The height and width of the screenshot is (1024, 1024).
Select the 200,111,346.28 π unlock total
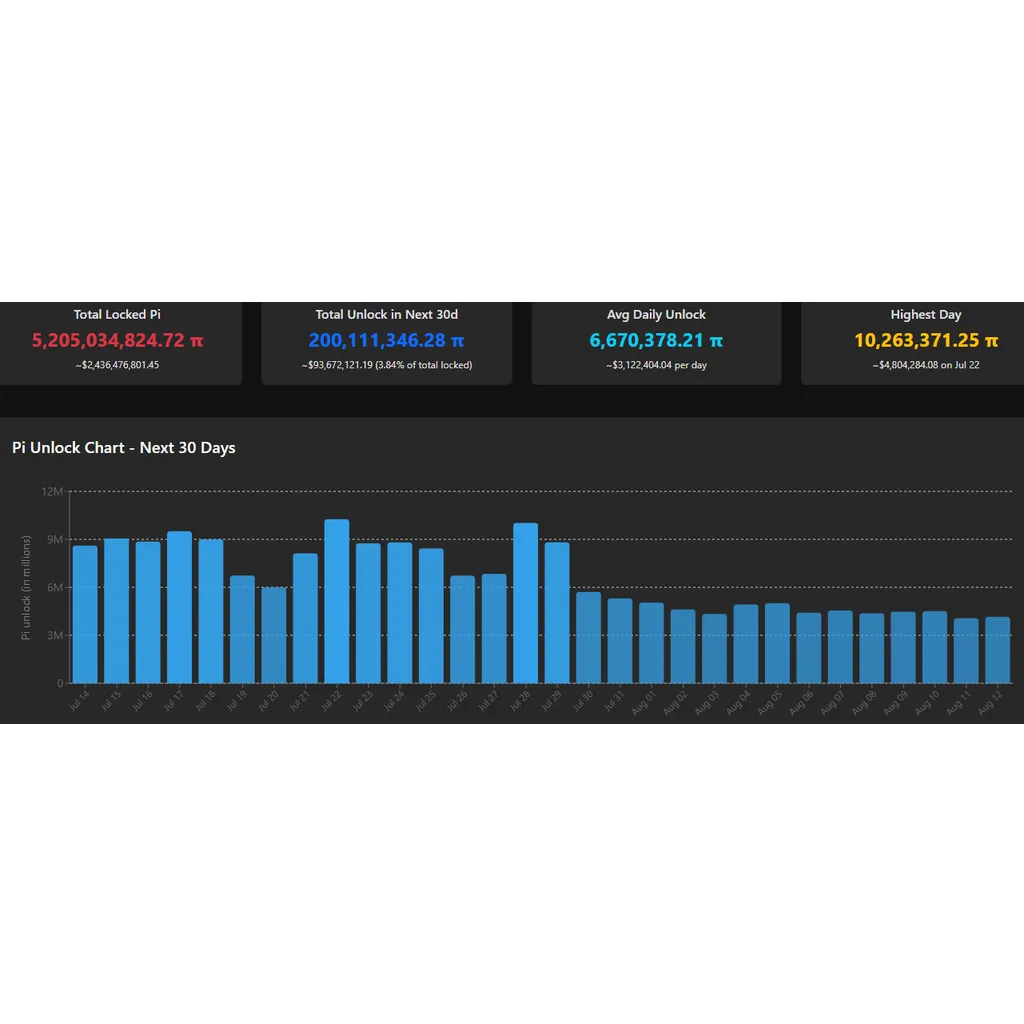387,340
